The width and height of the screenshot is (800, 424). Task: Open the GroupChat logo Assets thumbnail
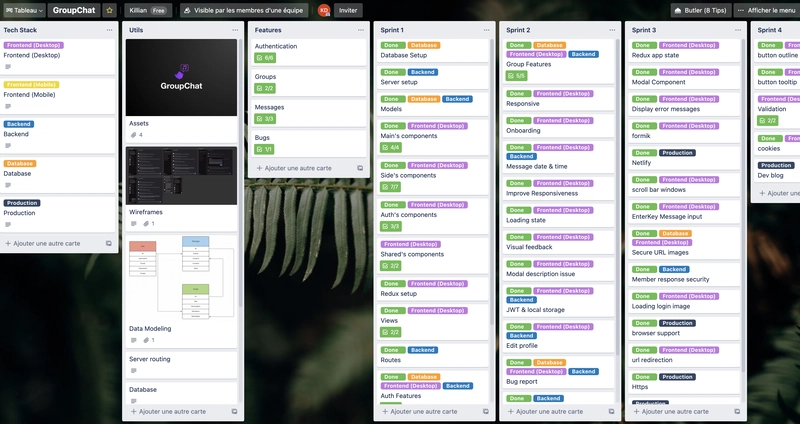[x=181, y=78]
